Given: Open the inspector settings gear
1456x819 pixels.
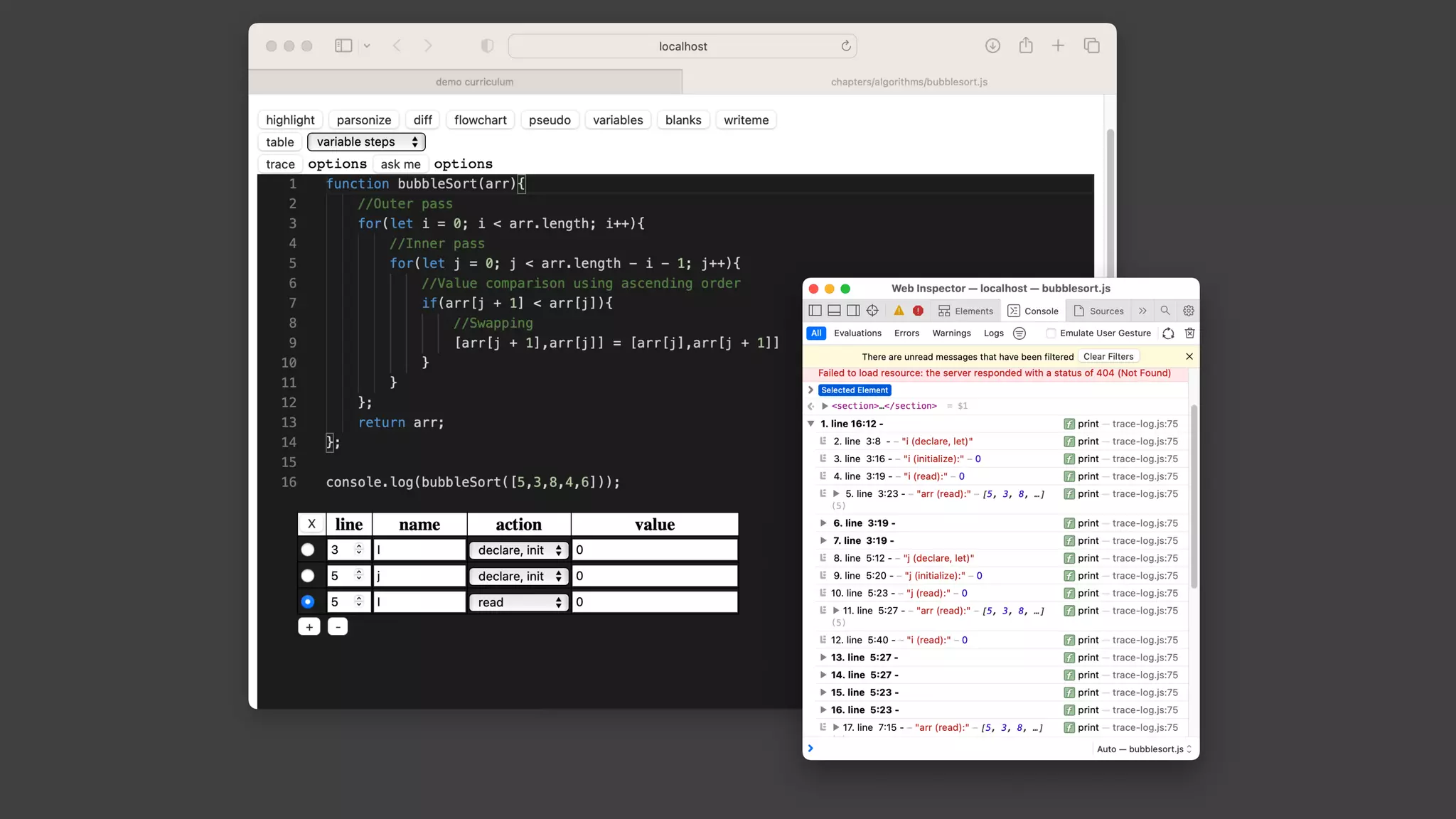Looking at the screenshot, I should [x=1188, y=311].
